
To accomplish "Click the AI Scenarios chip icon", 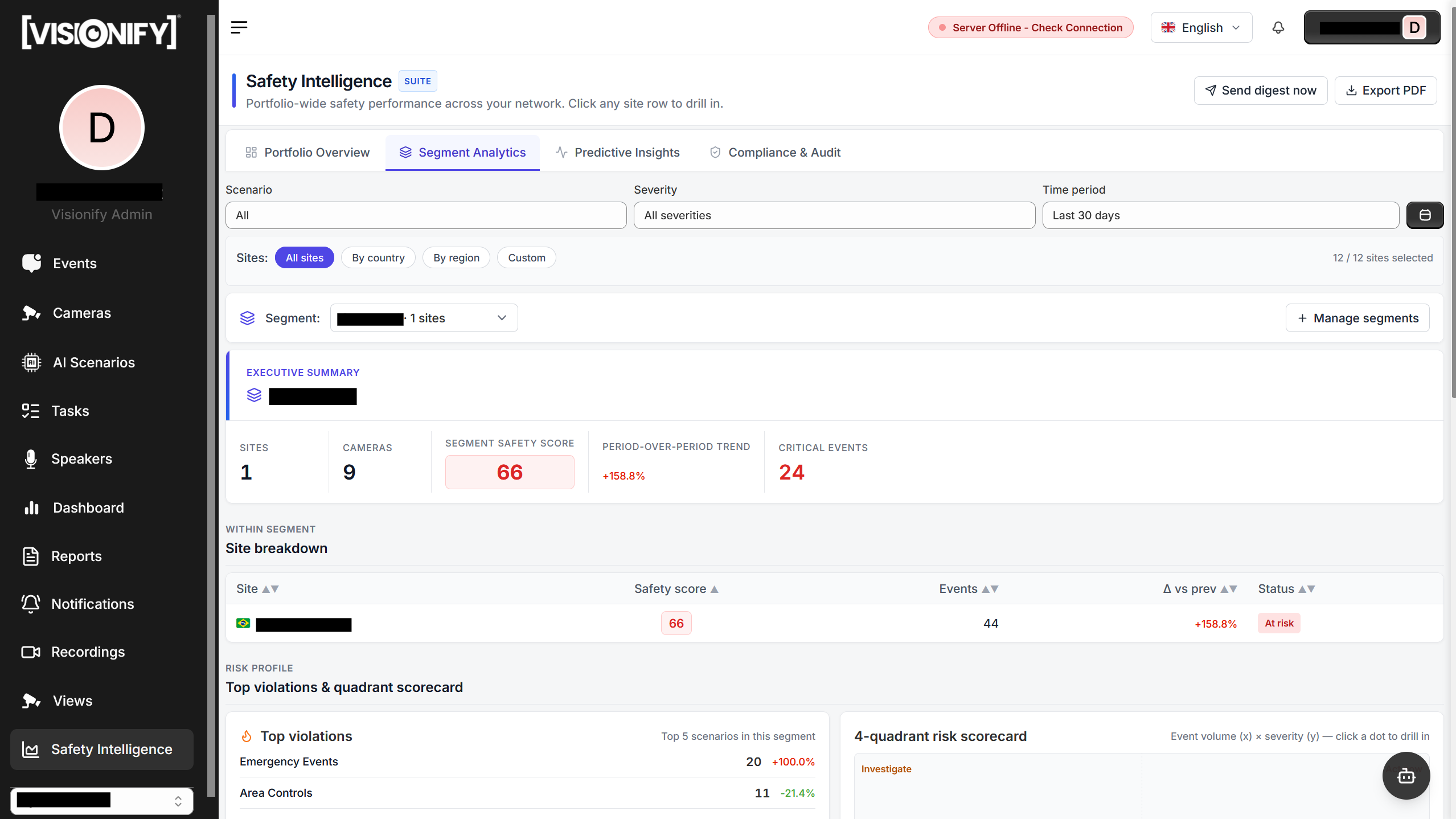I will (31, 362).
